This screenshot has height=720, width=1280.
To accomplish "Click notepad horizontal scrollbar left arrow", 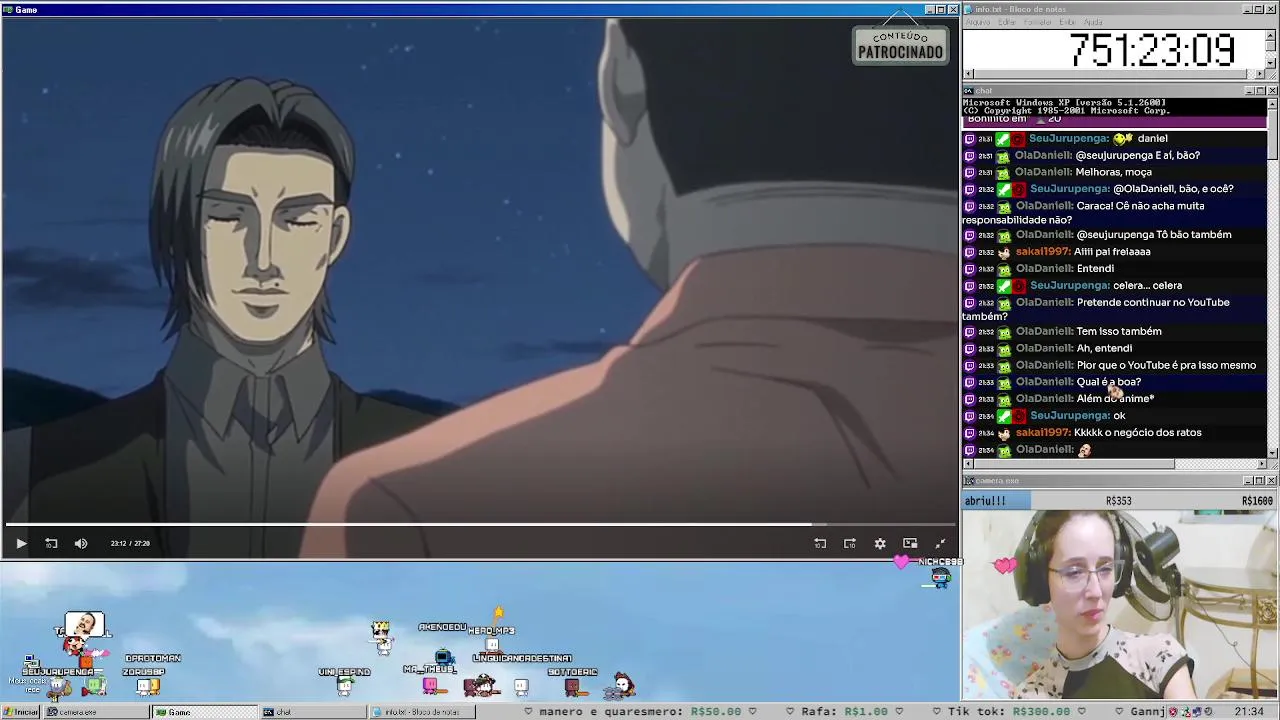I will 967,75.
